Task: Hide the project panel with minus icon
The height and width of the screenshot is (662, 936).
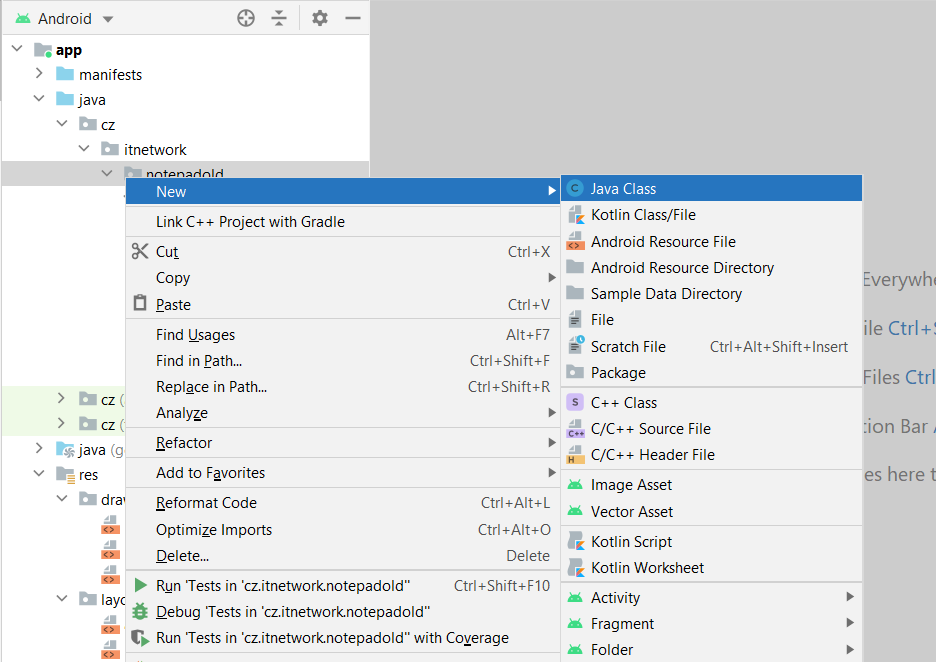Action: (x=352, y=18)
